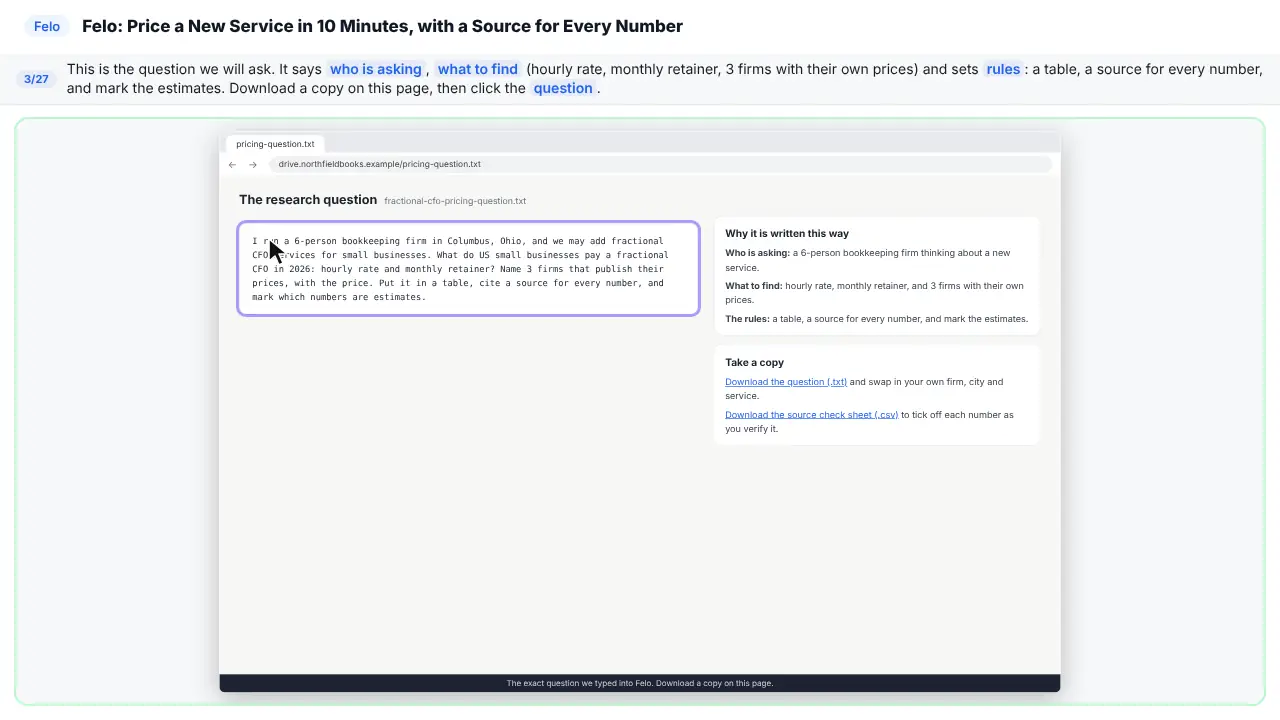This screenshot has width=1280, height=720.
Task: Click the 'Take a copy' heading
Action: pyautogui.click(x=755, y=362)
